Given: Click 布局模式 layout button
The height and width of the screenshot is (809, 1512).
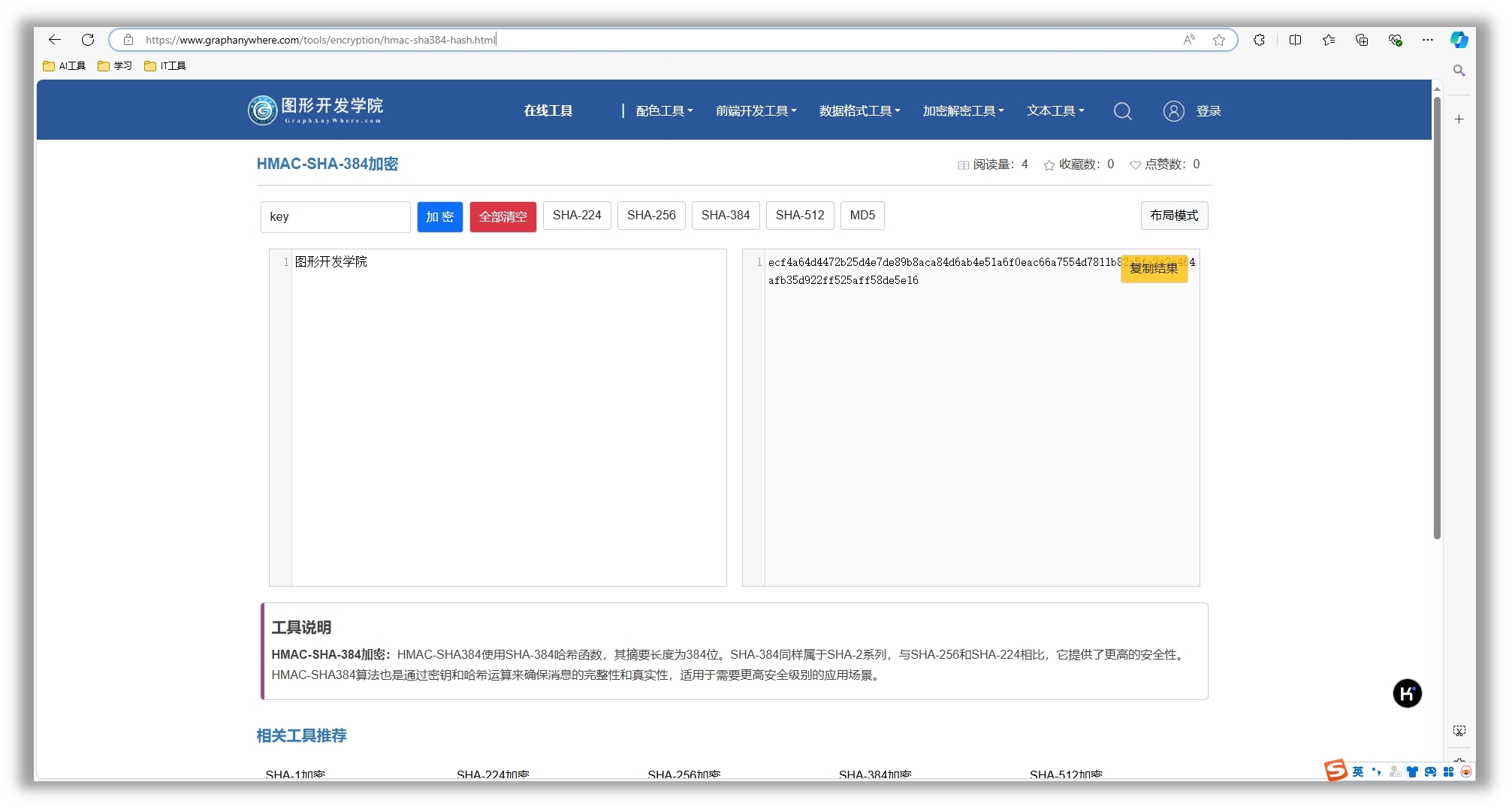Looking at the screenshot, I should coord(1174,216).
